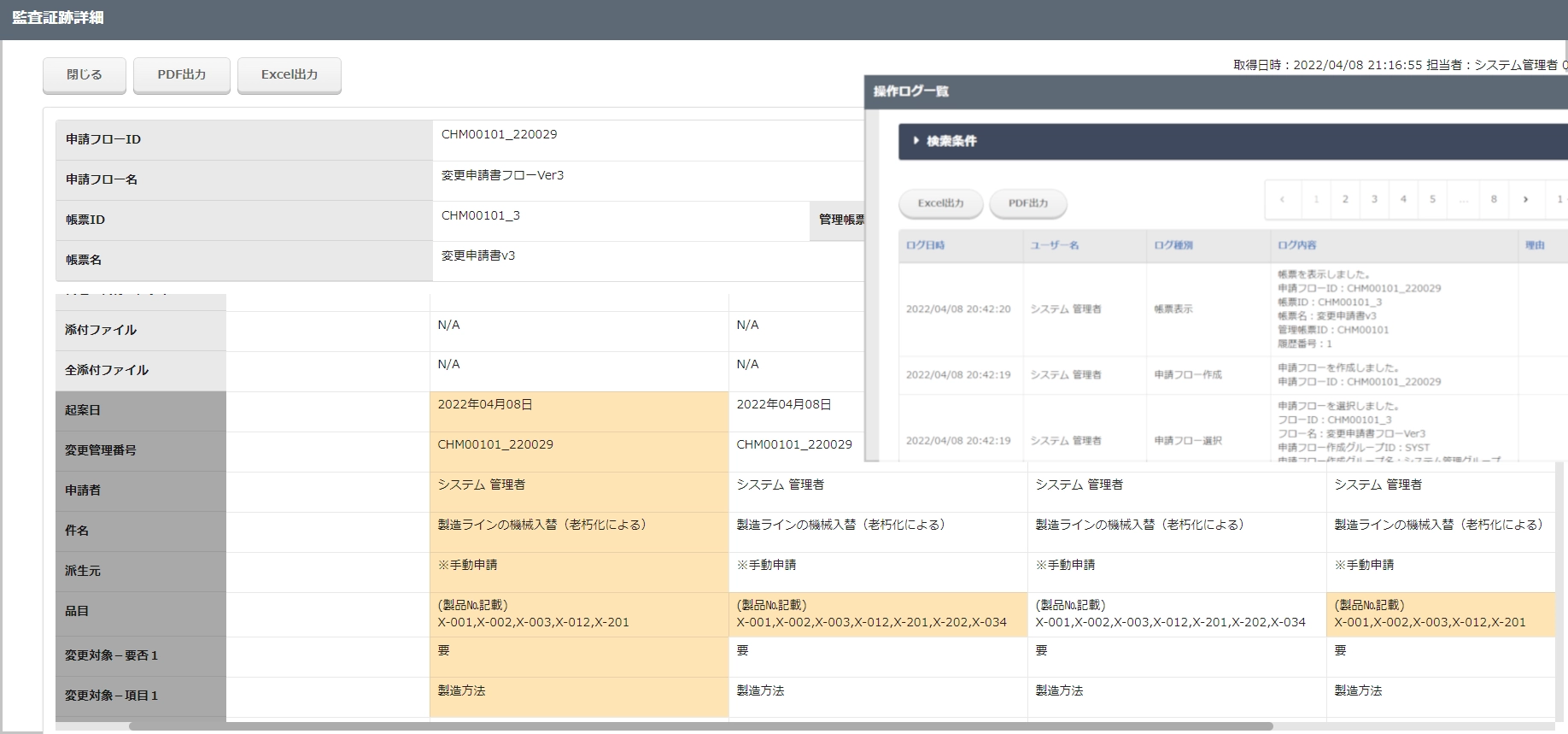Select the 帳票表示 log type cell
Viewport: 1568px width, 734px height.
1208,309
